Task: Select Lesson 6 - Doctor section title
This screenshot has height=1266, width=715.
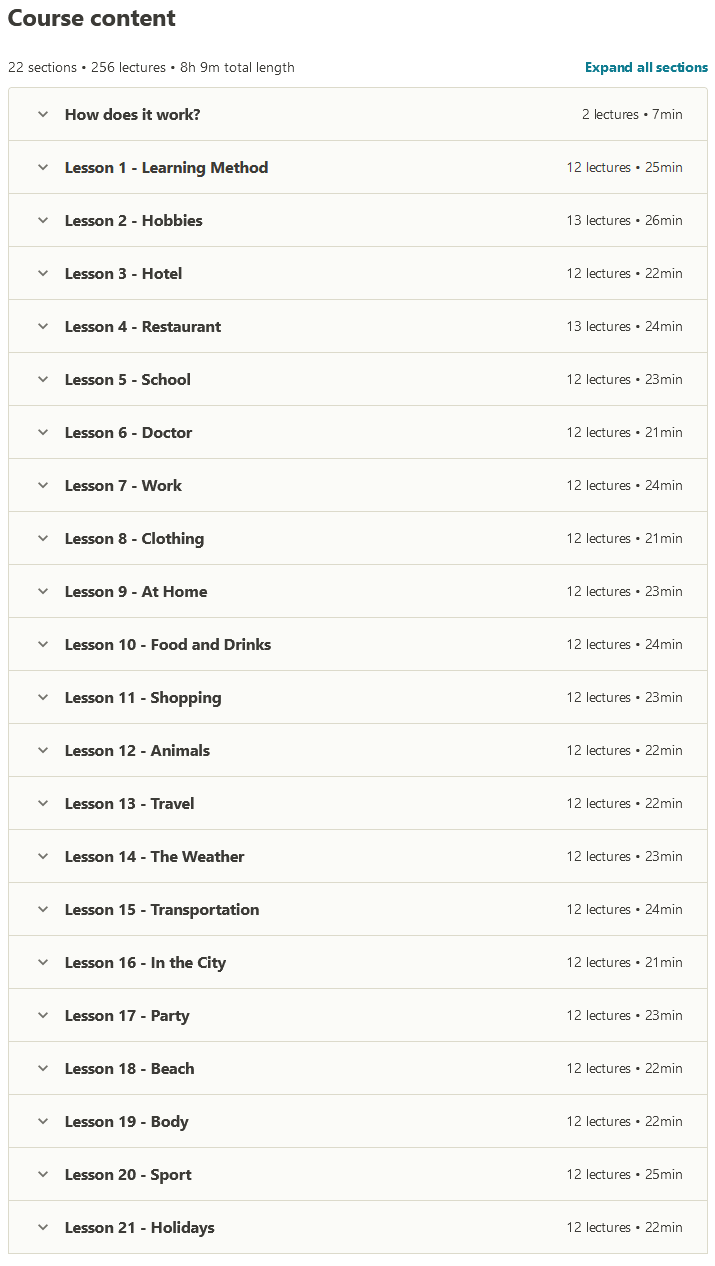Action: pos(128,433)
